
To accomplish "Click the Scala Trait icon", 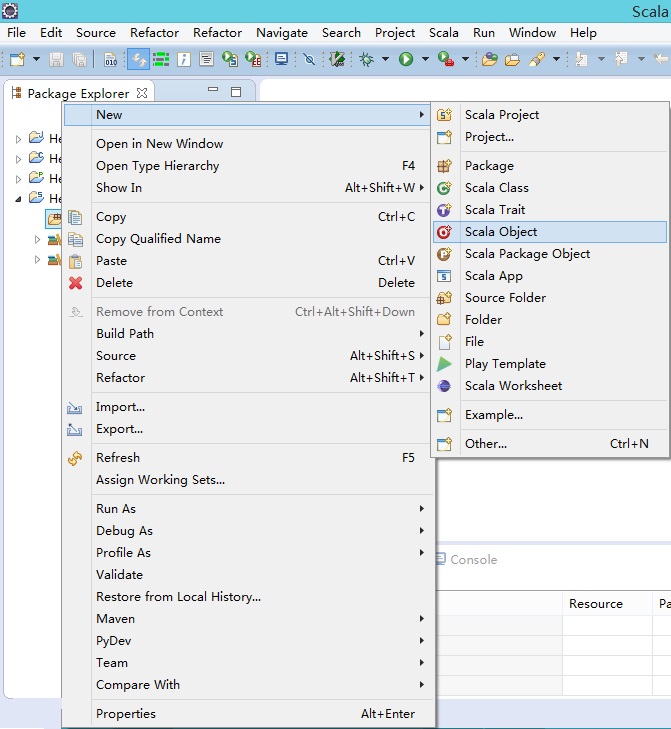I will tap(444, 210).
